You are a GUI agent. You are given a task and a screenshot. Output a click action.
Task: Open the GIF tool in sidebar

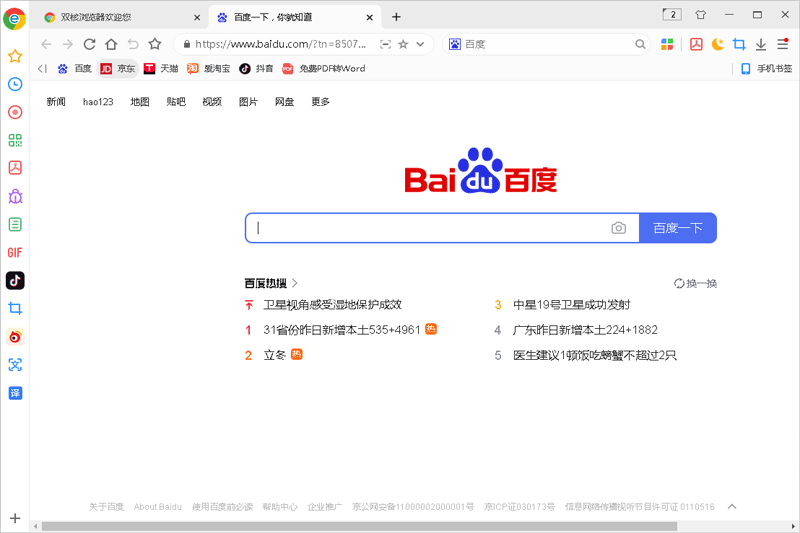pos(15,252)
